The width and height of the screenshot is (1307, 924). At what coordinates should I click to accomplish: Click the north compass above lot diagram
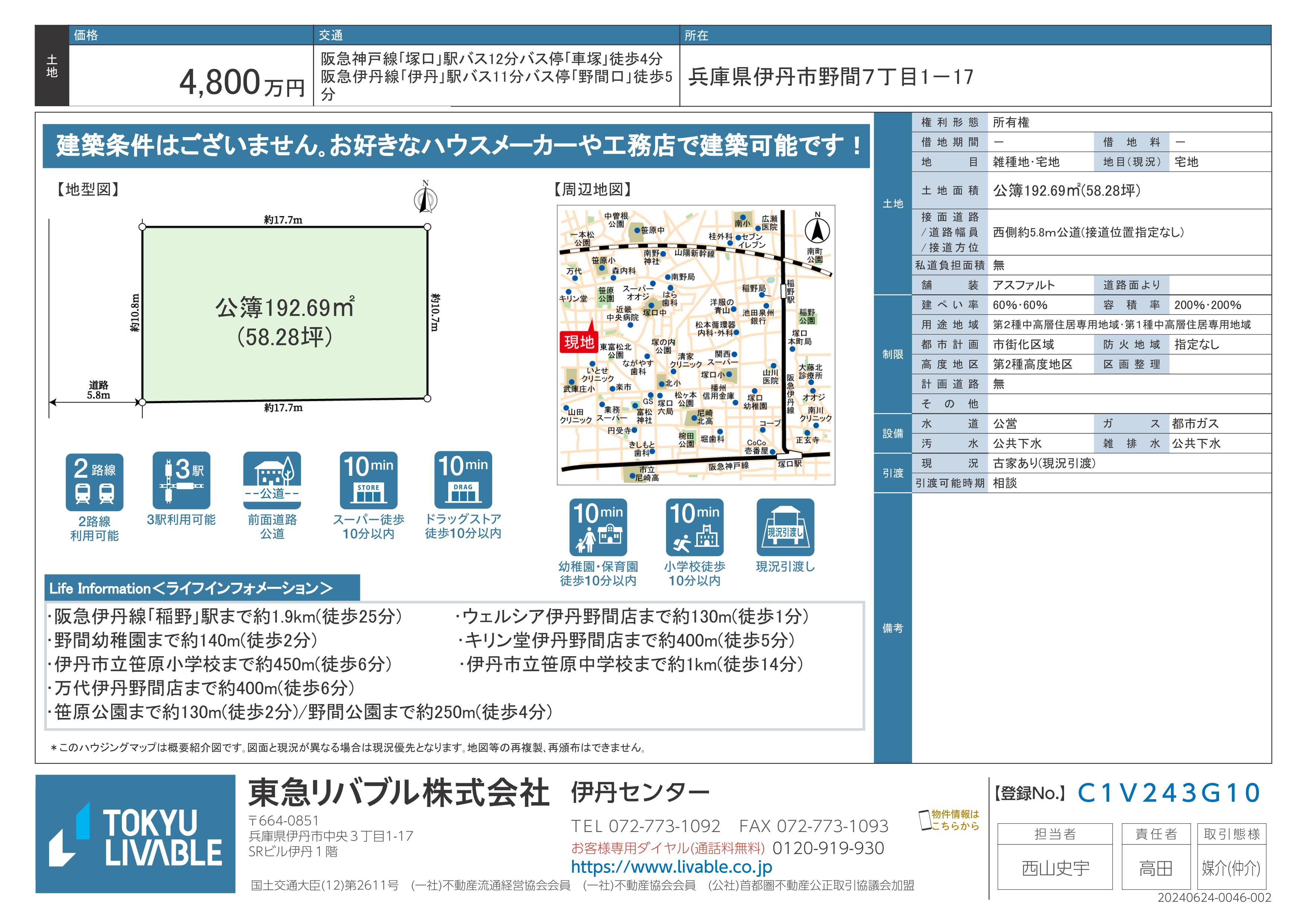click(425, 198)
